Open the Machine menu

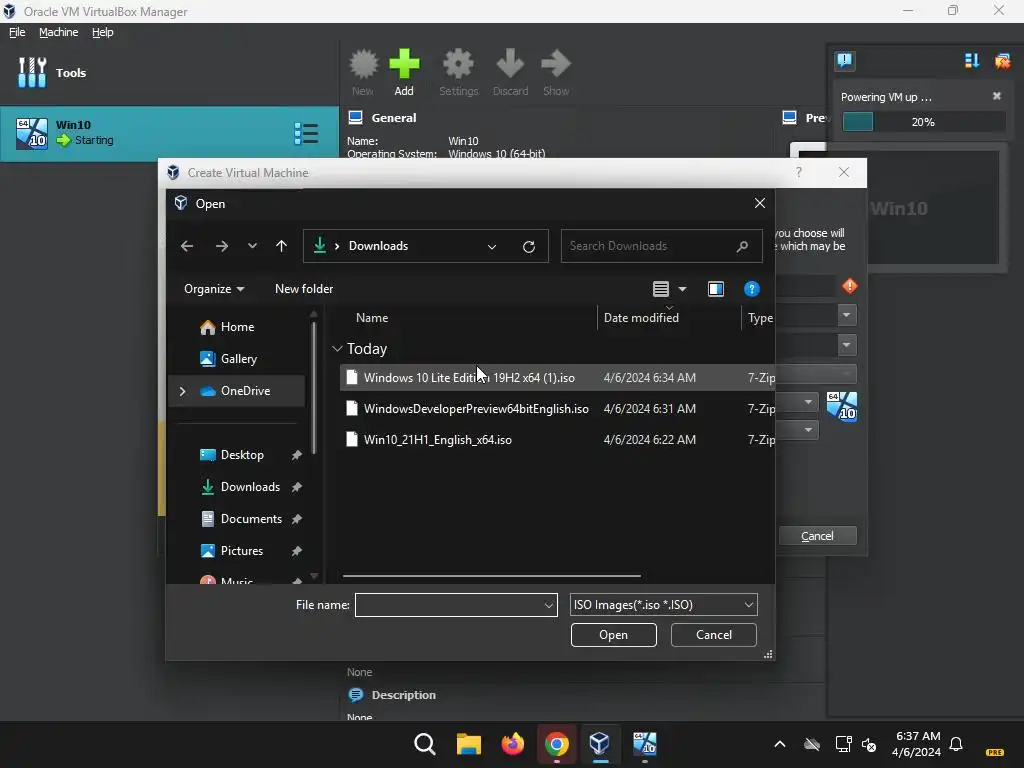click(58, 32)
